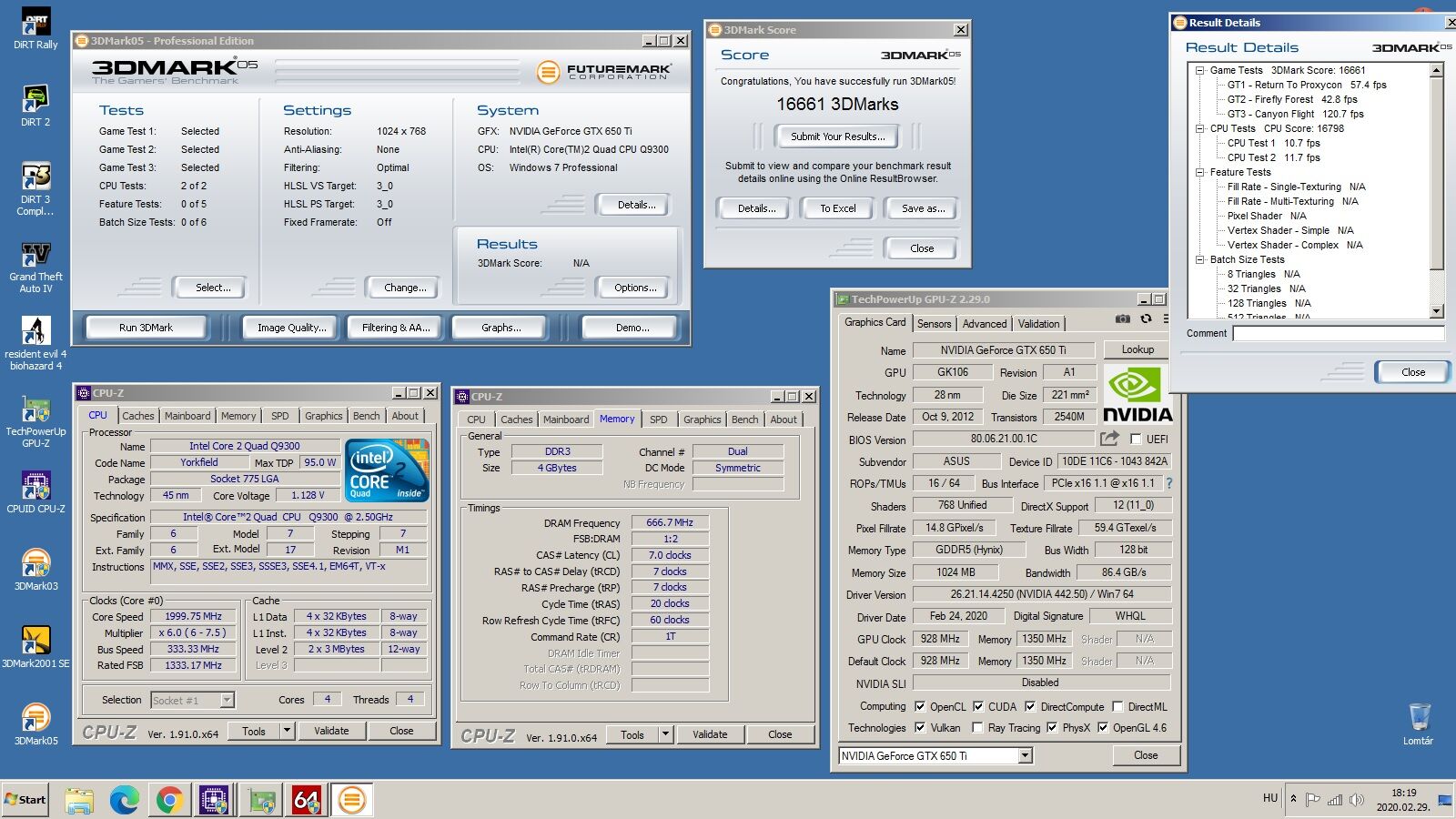Open the Validation tab in GPU-Z
1456x819 pixels.
tap(1038, 323)
